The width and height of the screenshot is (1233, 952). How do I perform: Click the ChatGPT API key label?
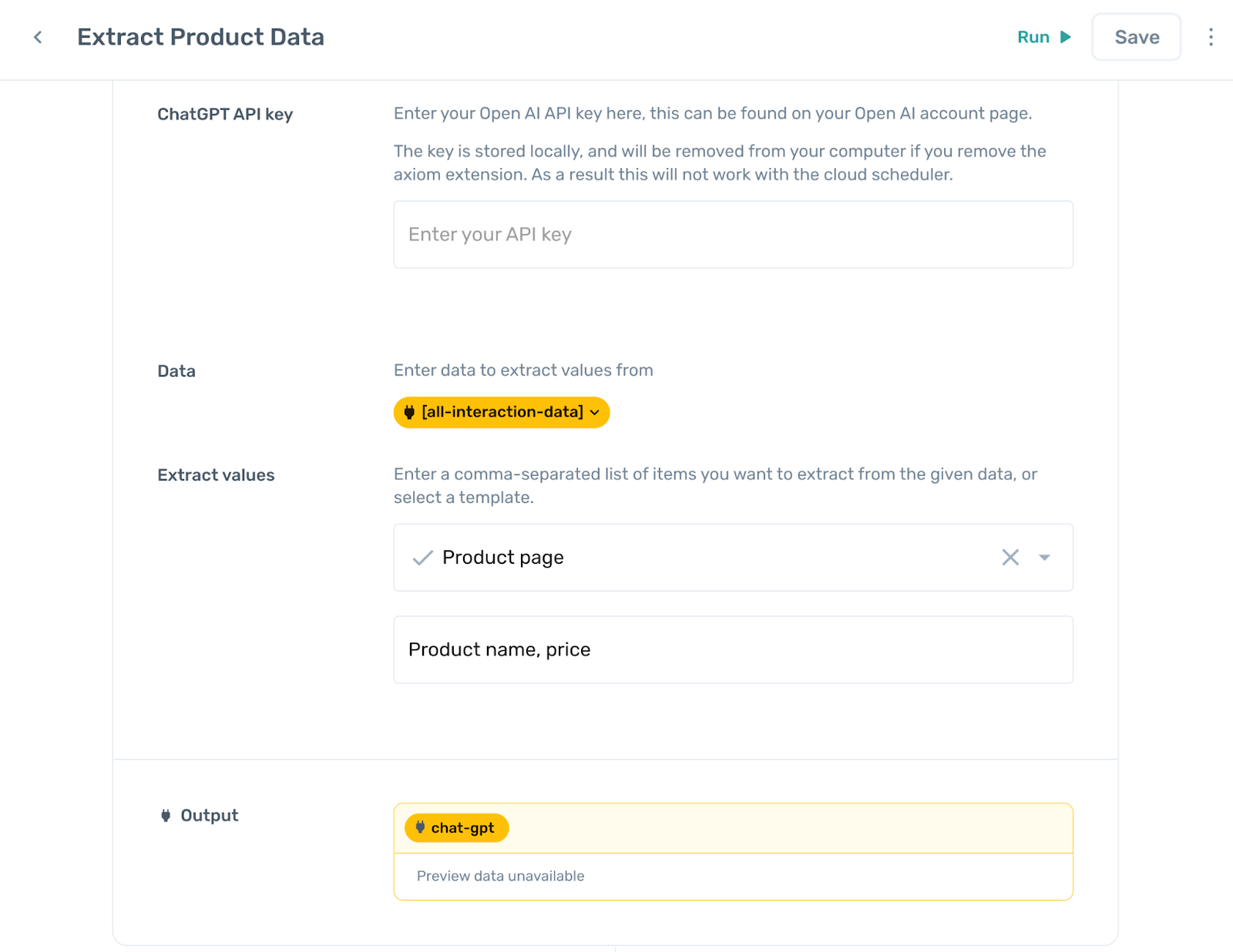coord(225,114)
